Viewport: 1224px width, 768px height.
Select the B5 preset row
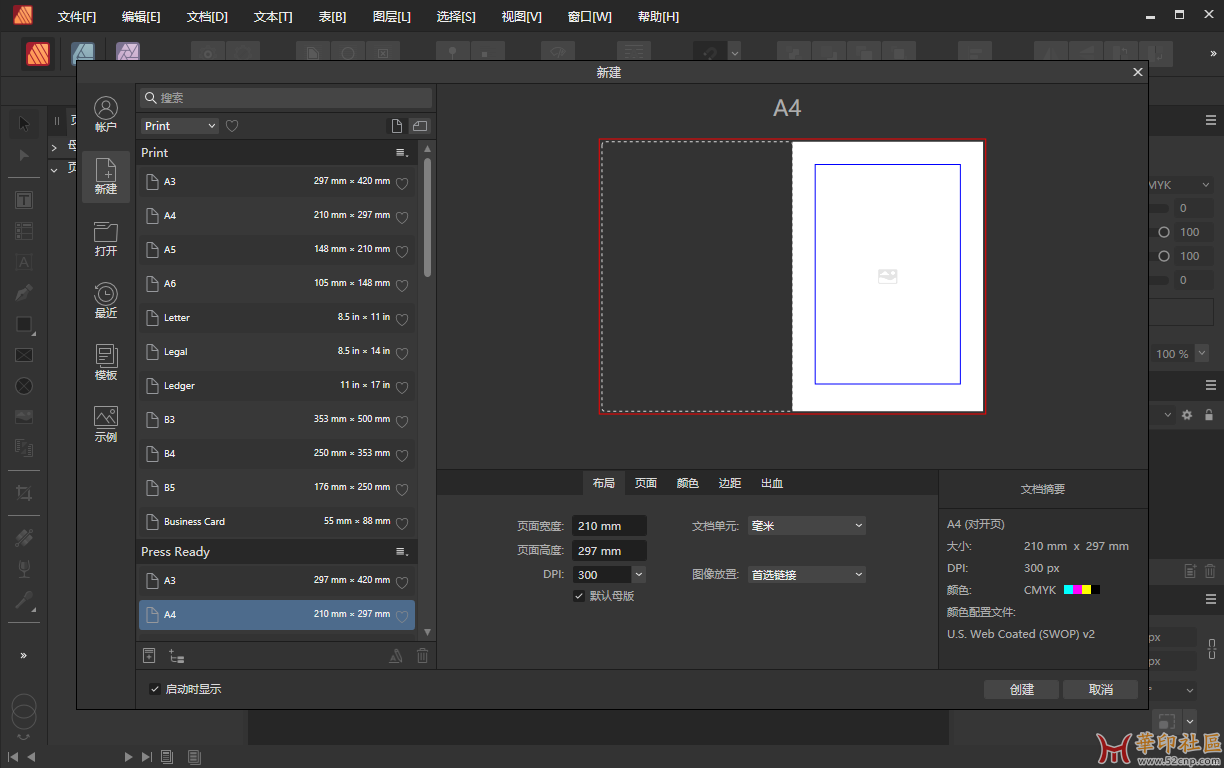click(277, 488)
